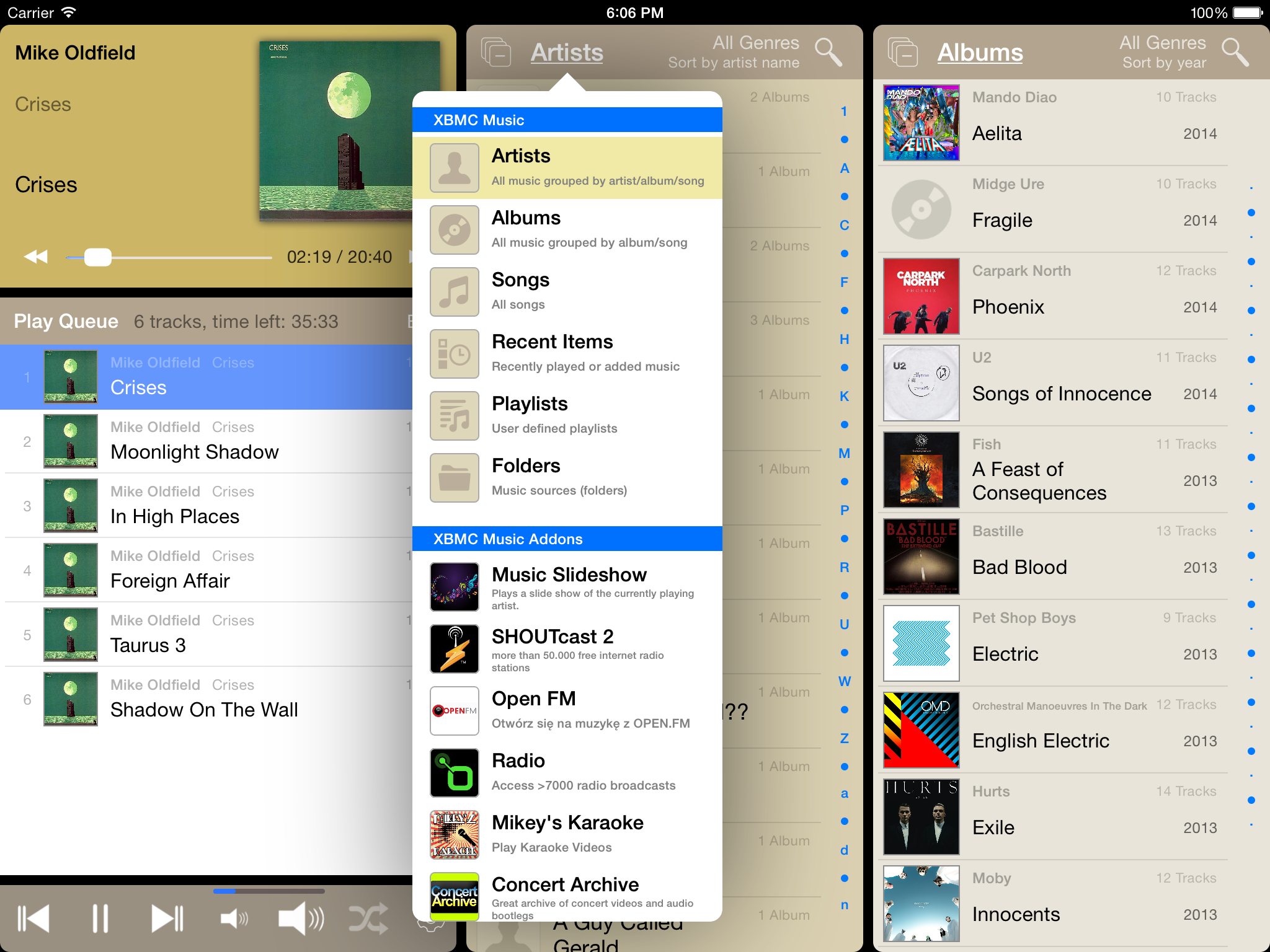Jump to letter M in artist index
Screen dimensions: 1270x952
[x=844, y=454]
